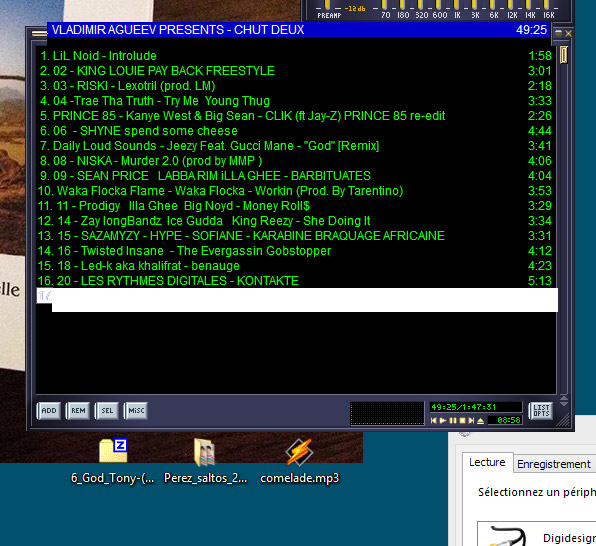Click the eject button in playlist controls
The height and width of the screenshot is (546, 596).
click(480, 421)
